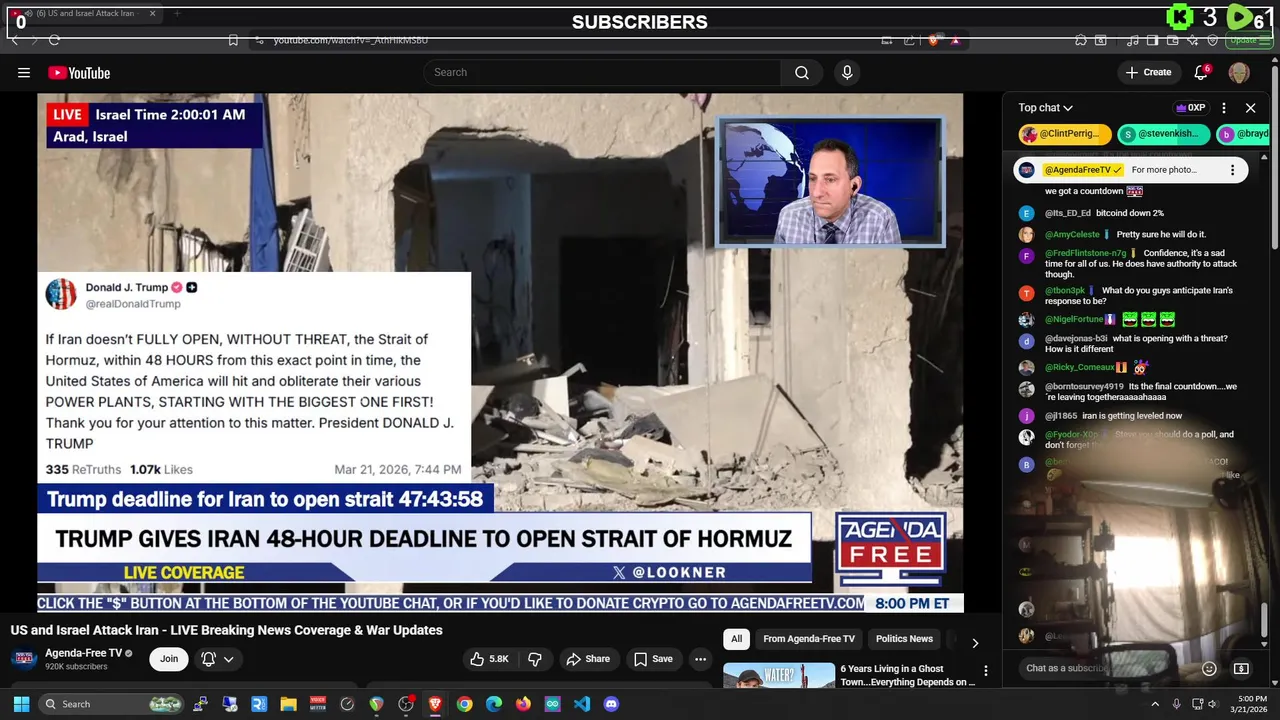Dislike the video with thumbs down
The width and height of the screenshot is (1280, 720).
[x=535, y=659]
